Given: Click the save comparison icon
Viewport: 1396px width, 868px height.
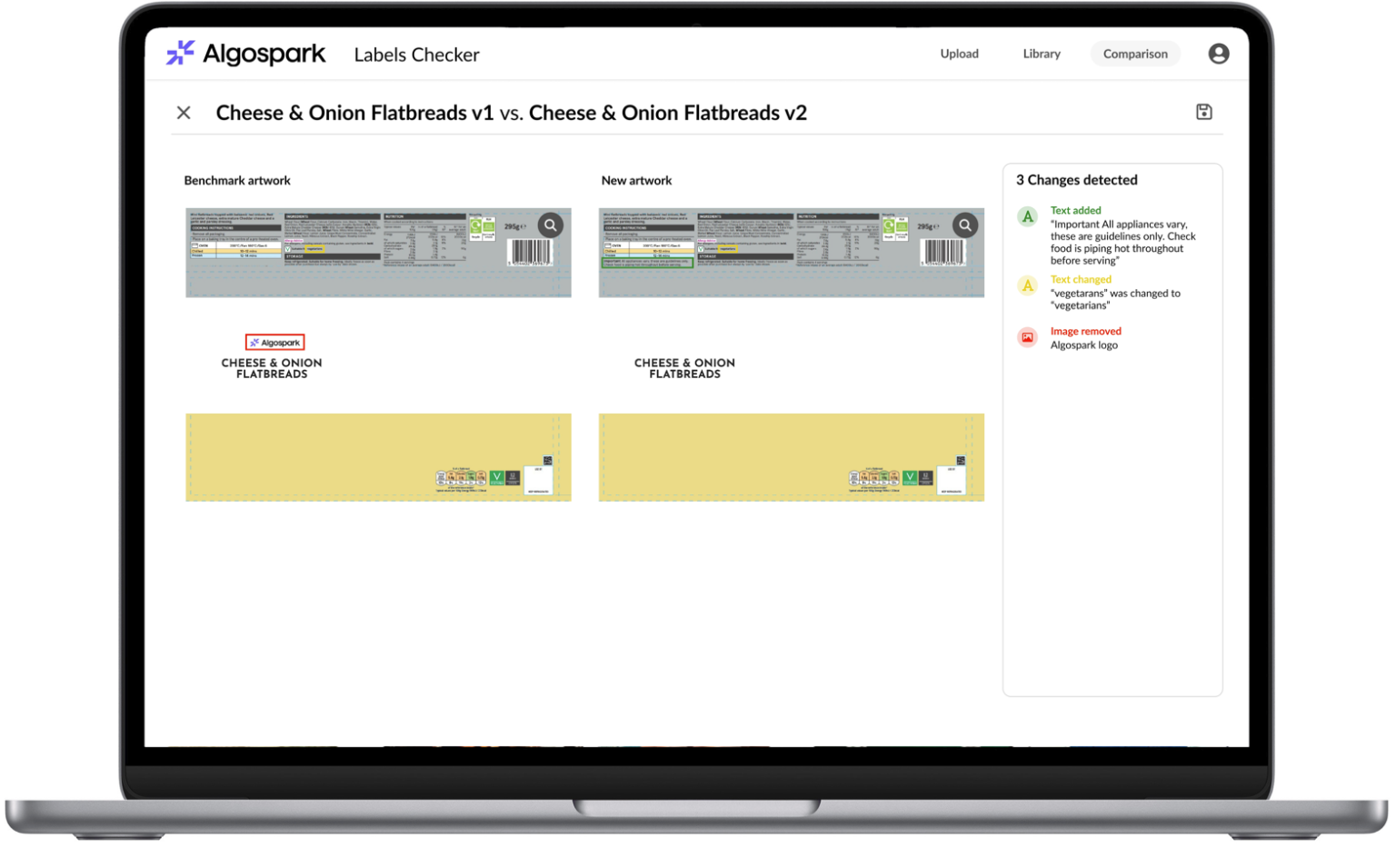Looking at the screenshot, I should click(1204, 111).
